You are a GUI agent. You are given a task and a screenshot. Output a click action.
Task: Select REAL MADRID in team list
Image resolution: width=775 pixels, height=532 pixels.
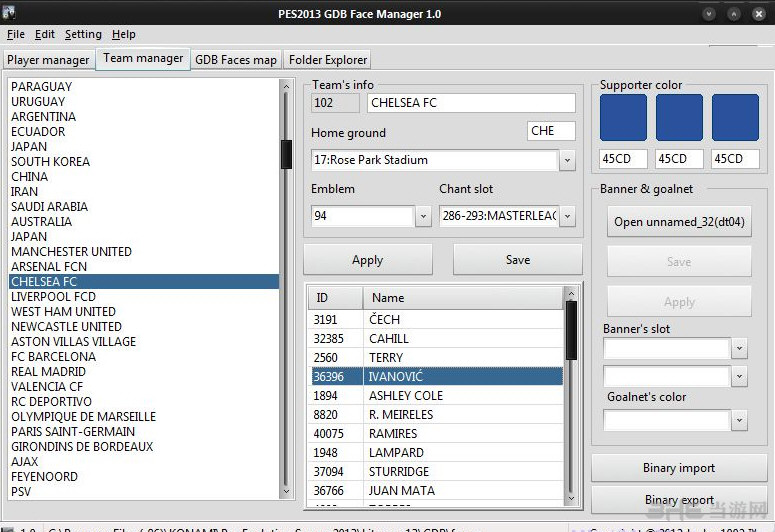coord(144,372)
